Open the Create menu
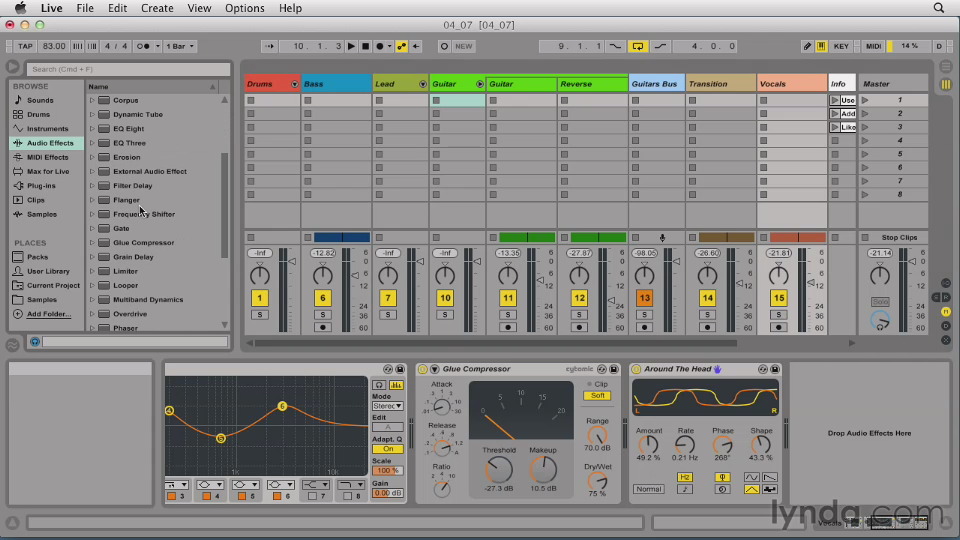 (157, 8)
